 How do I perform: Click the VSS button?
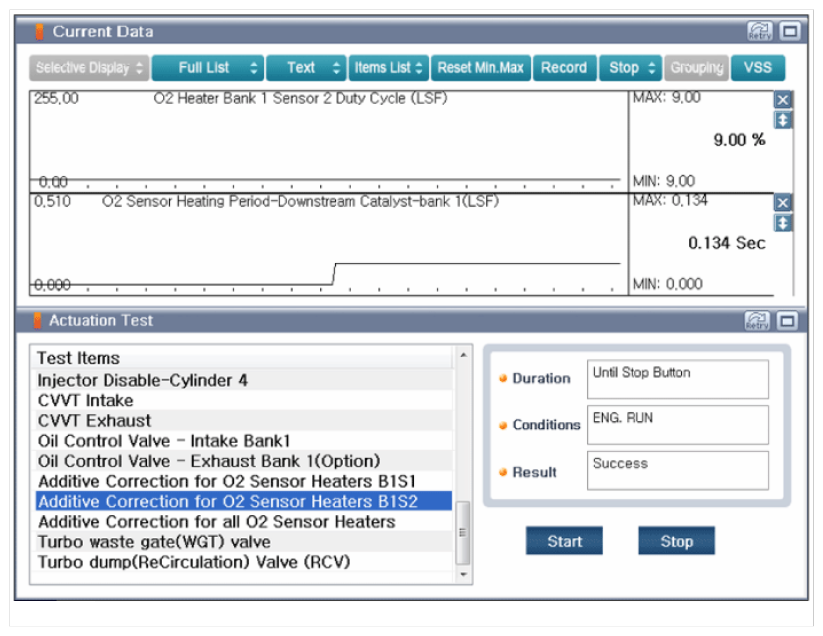pyautogui.click(x=758, y=68)
